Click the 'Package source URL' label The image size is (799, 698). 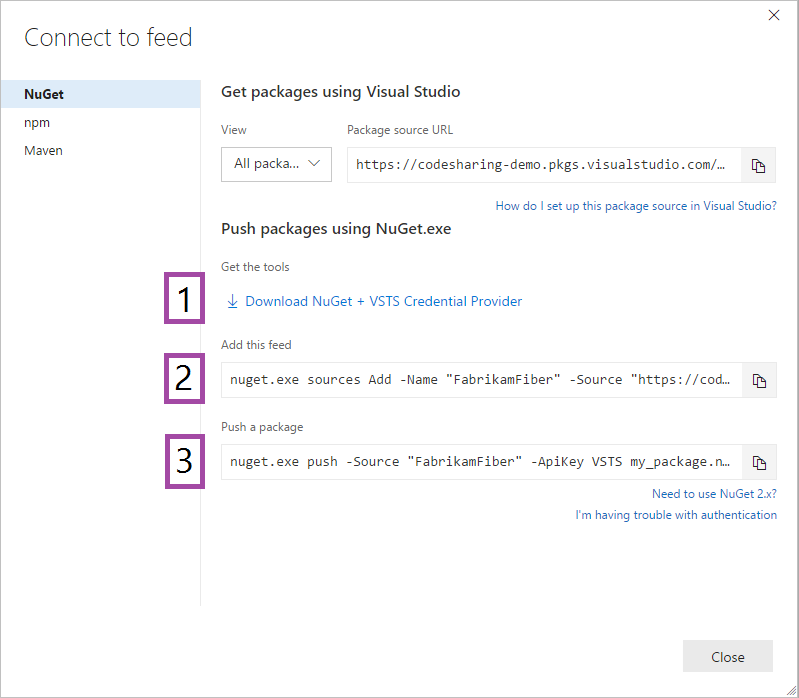(x=400, y=130)
